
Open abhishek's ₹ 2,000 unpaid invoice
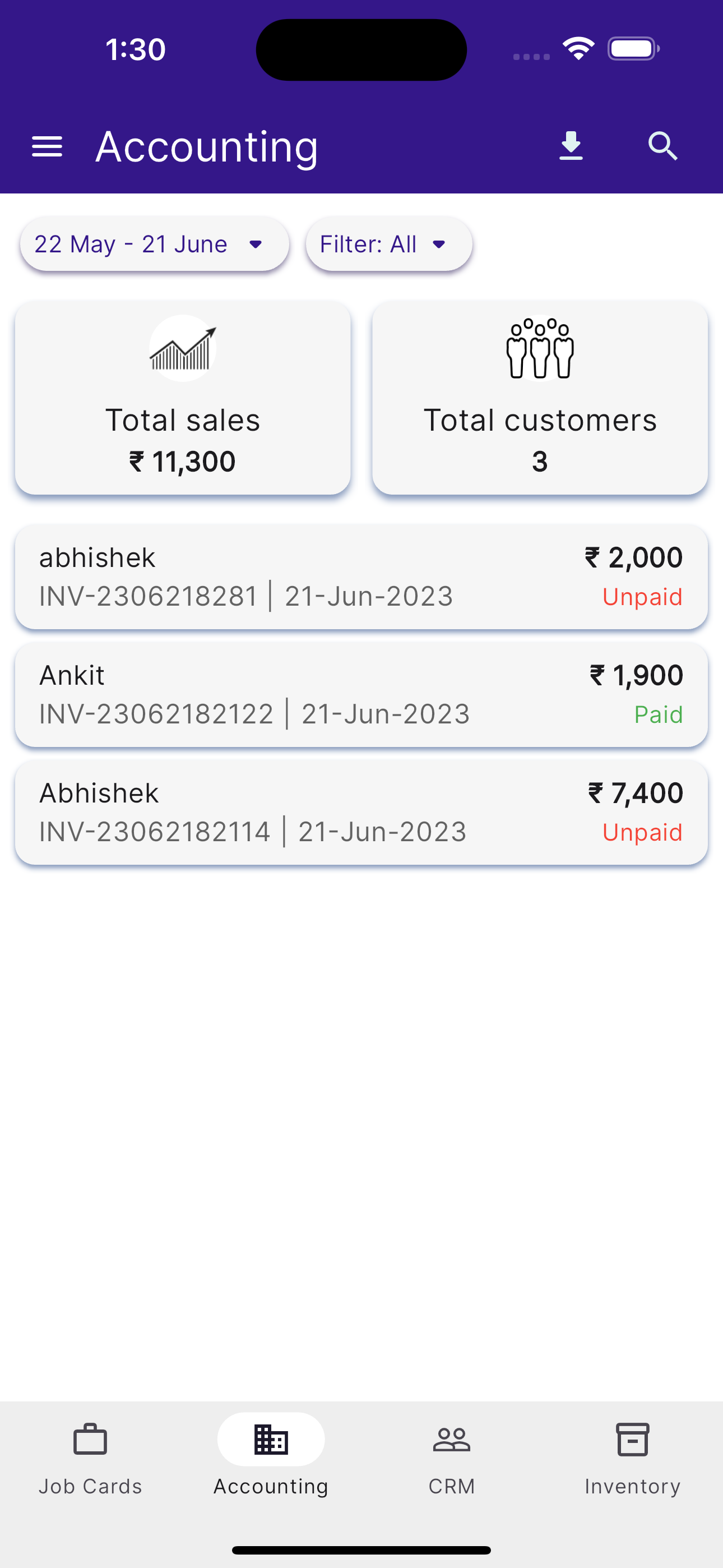pyautogui.click(x=361, y=577)
